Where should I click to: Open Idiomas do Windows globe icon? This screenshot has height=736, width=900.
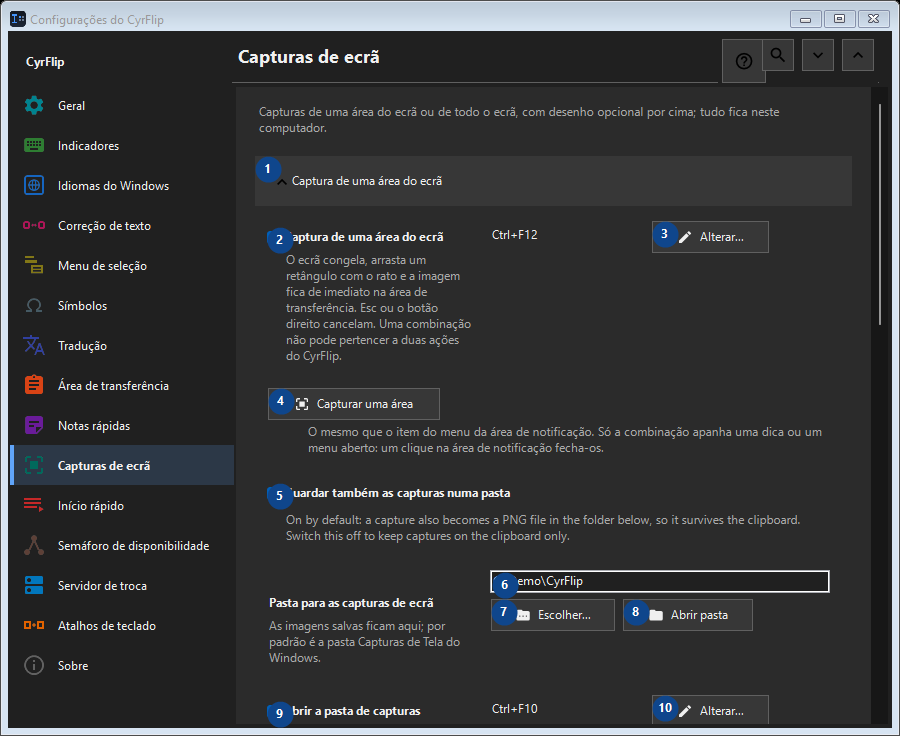click(x=34, y=185)
